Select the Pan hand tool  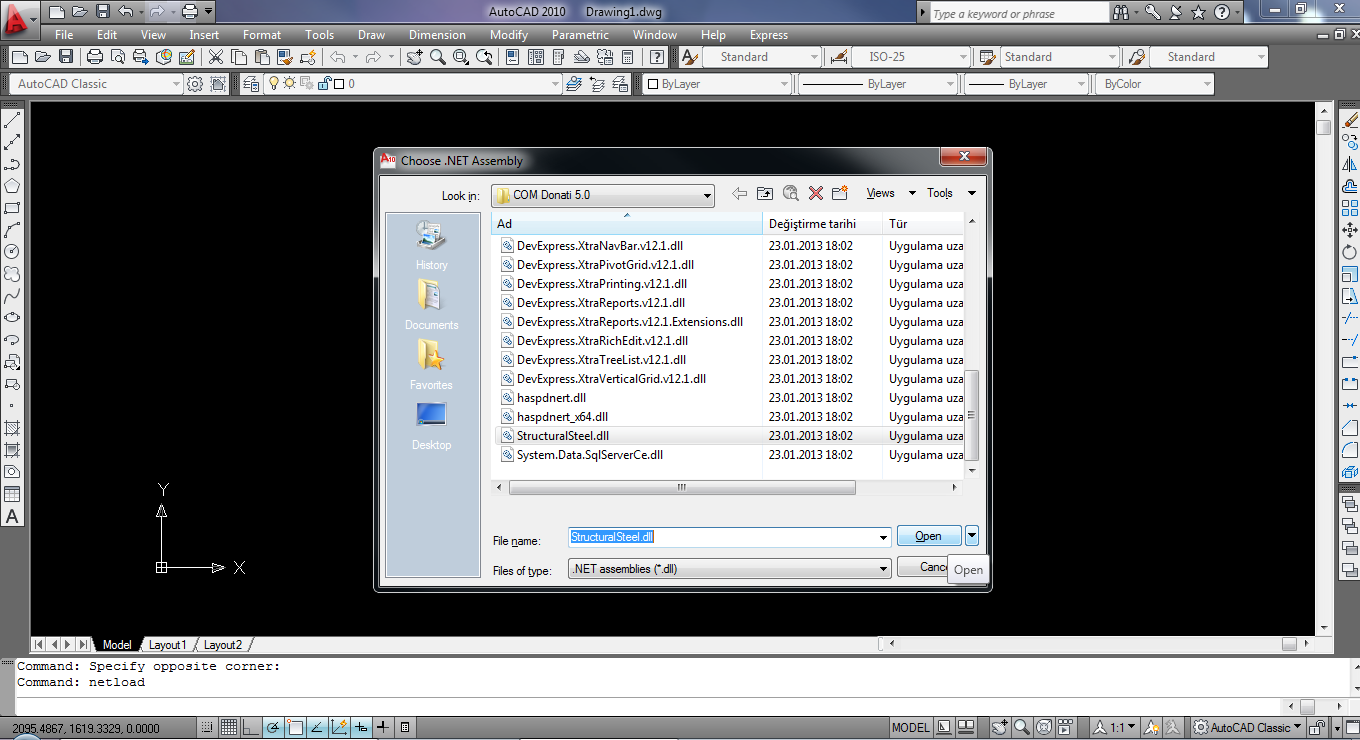pos(415,57)
